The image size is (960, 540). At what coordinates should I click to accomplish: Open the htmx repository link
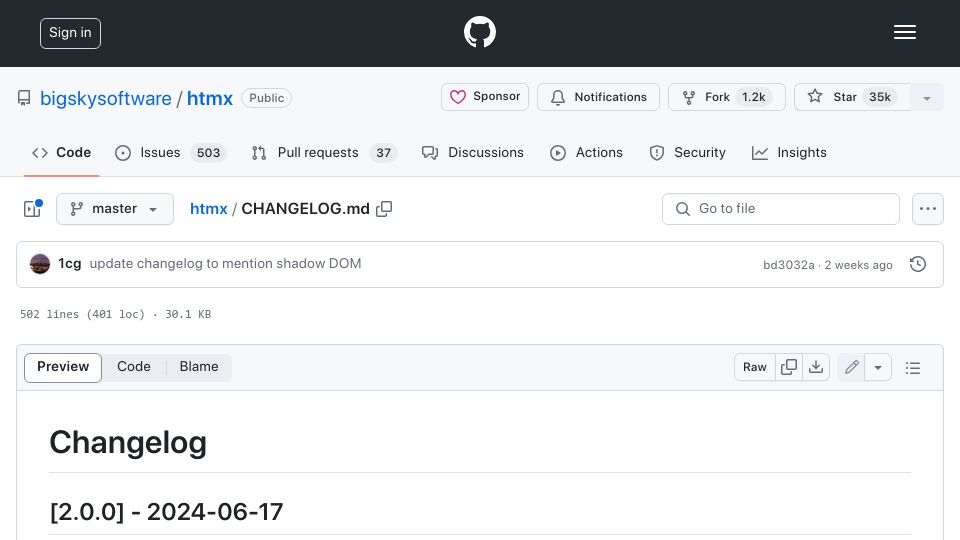click(x=209, y=98)
